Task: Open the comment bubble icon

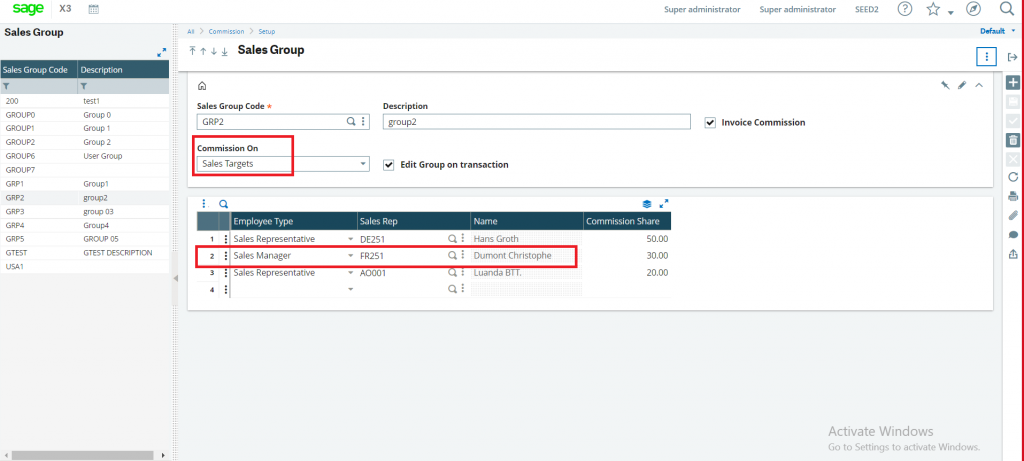Action: pyautogui.click(x=1013, y=234)
